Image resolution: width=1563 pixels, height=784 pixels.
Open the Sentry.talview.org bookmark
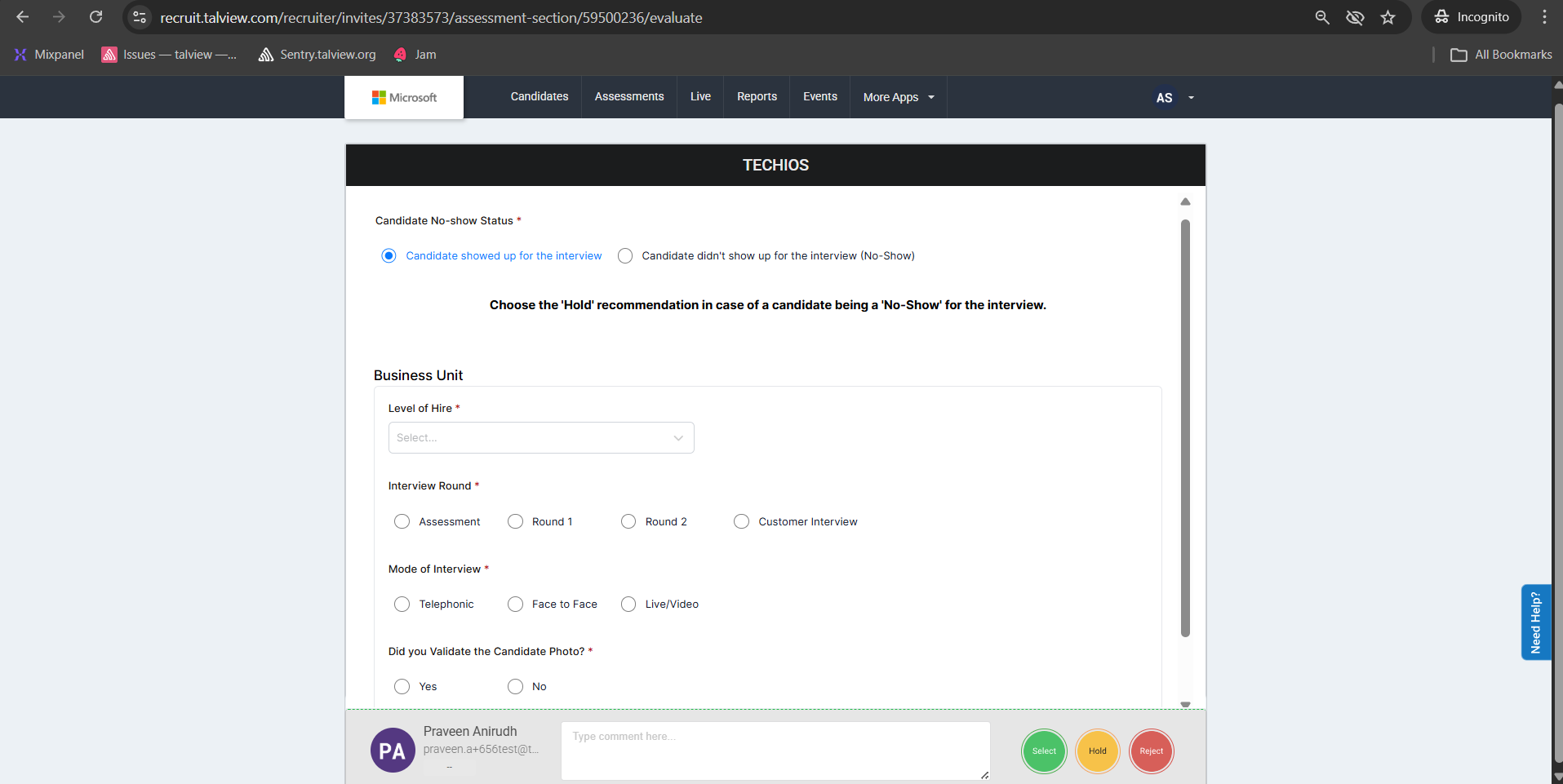click(x=317, y=55)
